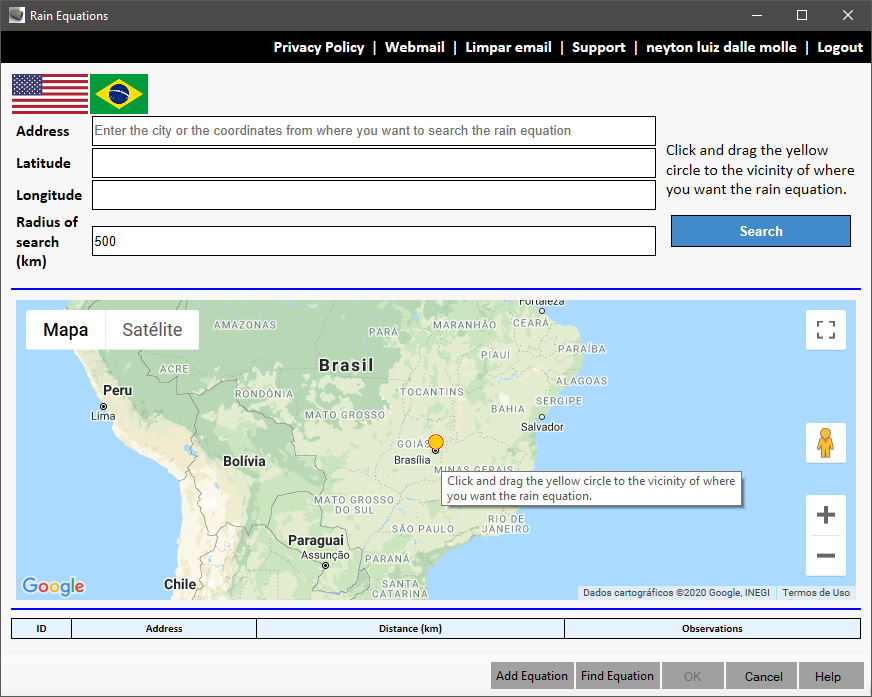
Task: Focus the Latitude input field
Action: click(374, 163)
